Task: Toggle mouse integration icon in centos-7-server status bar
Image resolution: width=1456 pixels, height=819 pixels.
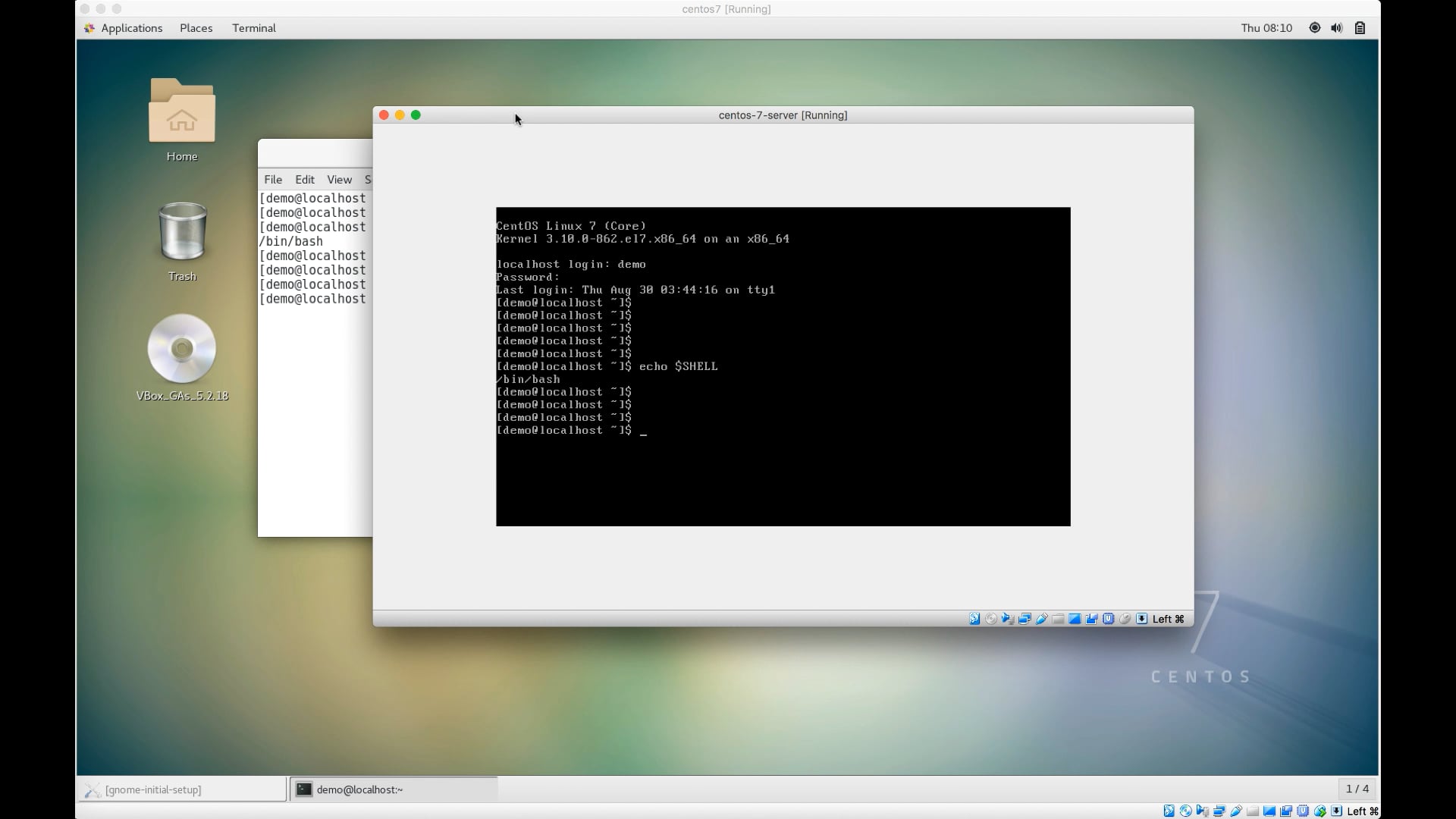Action: [1125, 619]
